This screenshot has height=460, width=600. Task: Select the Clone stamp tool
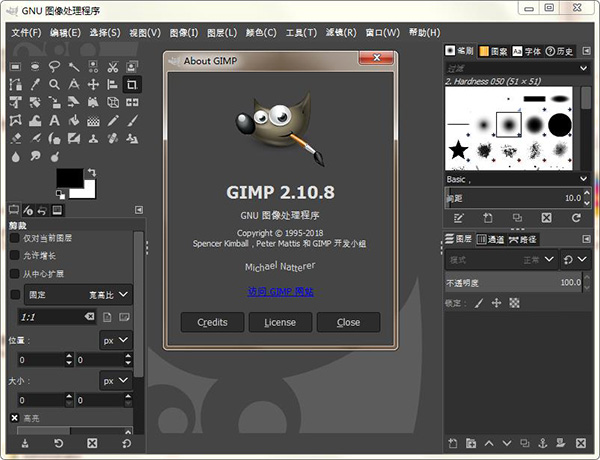[x=93, y=139]
